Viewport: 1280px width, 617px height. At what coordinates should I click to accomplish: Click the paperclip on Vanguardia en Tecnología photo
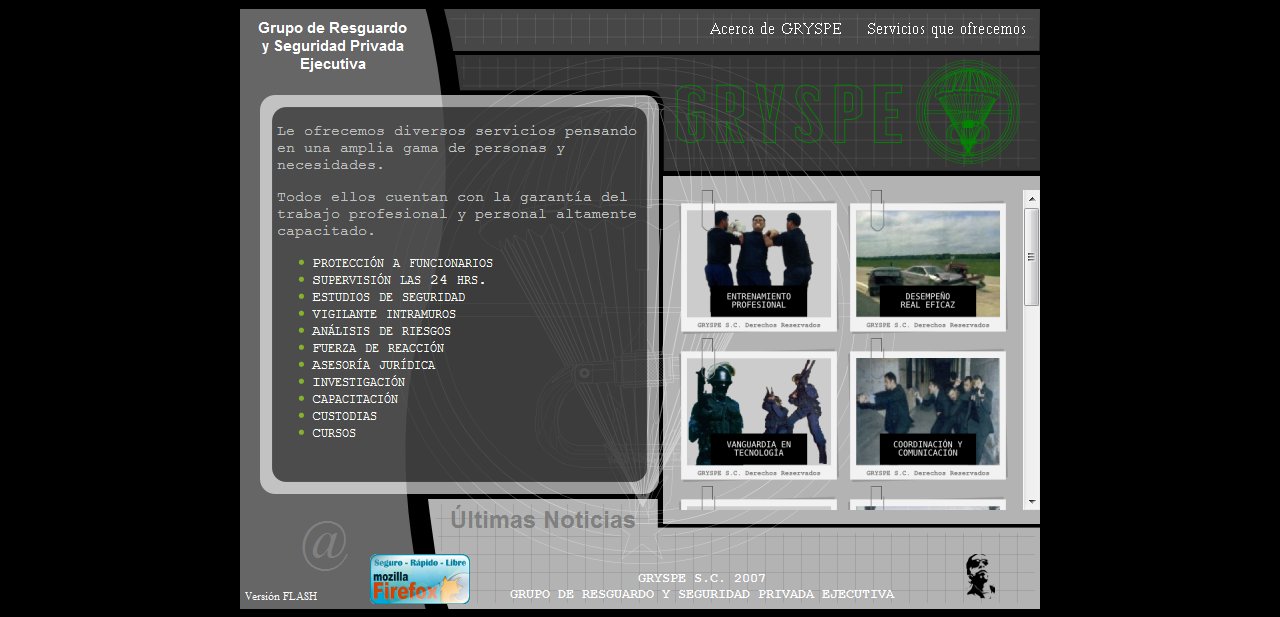pyautogui.click(x=708, y=354)
